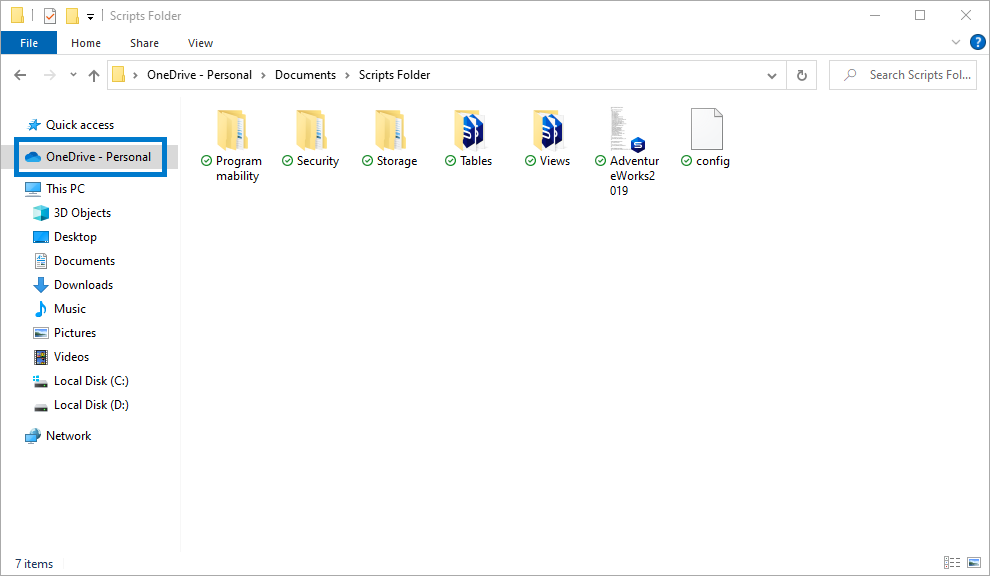Viewport: 990px width, 576px height.
Task: Click the Storage folder name label
Action: pyautogui.click(x=397, y=161)
